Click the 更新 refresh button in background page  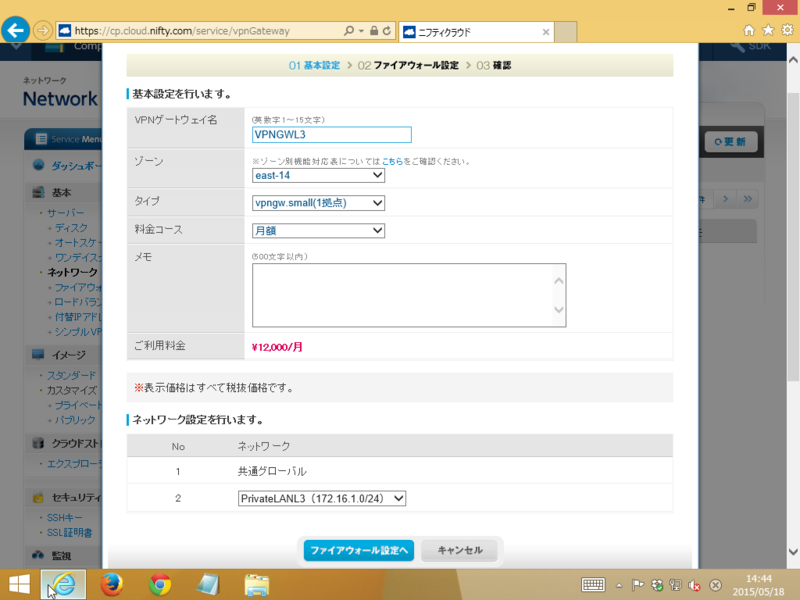pyautogui.click(x=731, y=142)
